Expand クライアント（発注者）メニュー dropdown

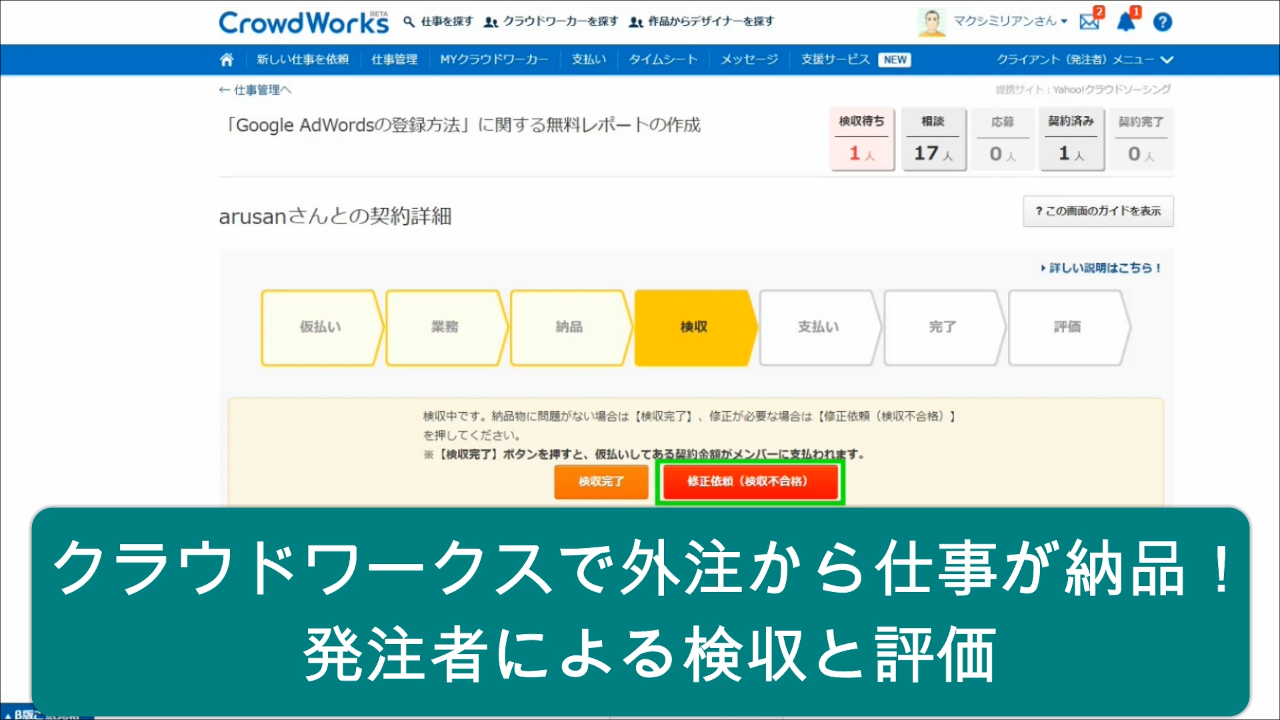pos(1085,59)
